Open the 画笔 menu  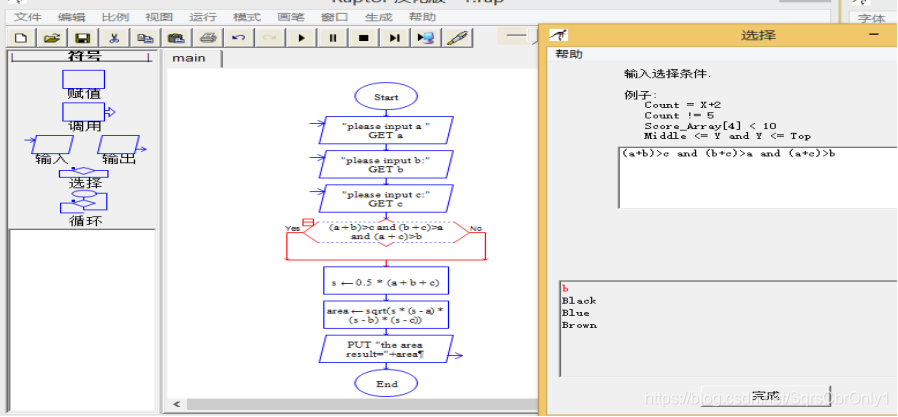pyautogui.click(x=292, y=17)
